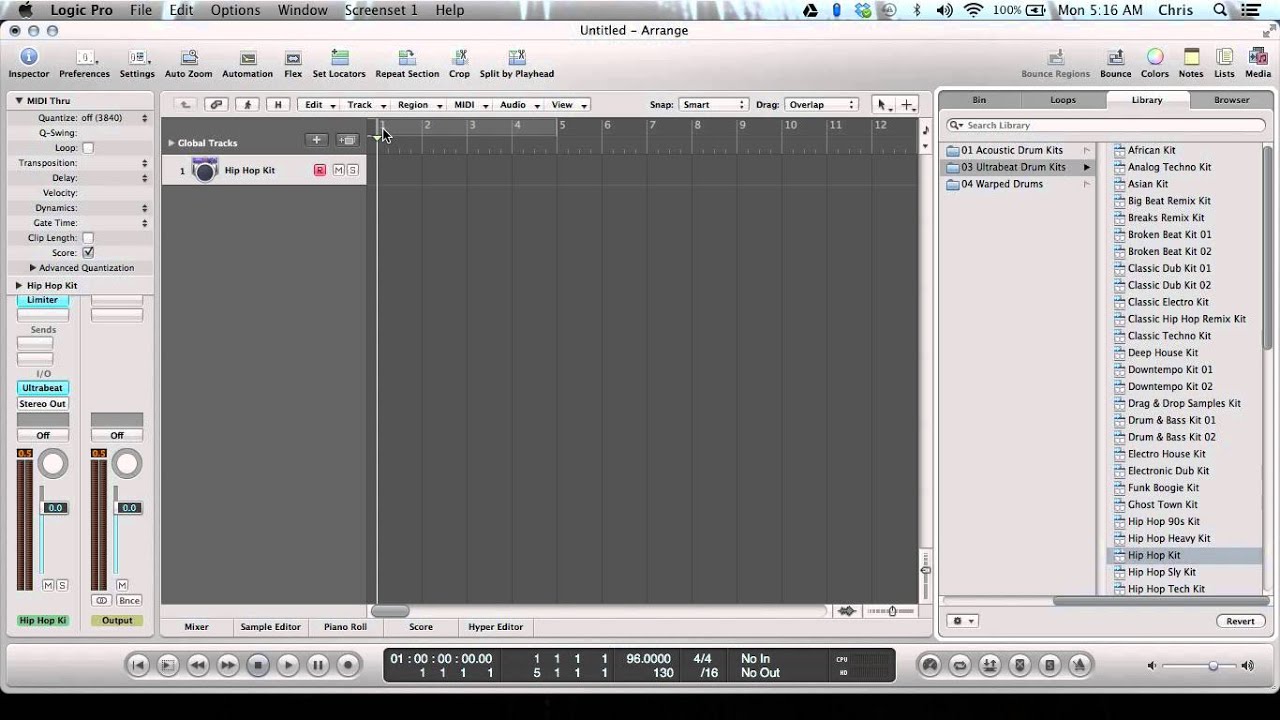Start playback with the Play button
The width and height of the screenshot is (1280, 720).
288,665
